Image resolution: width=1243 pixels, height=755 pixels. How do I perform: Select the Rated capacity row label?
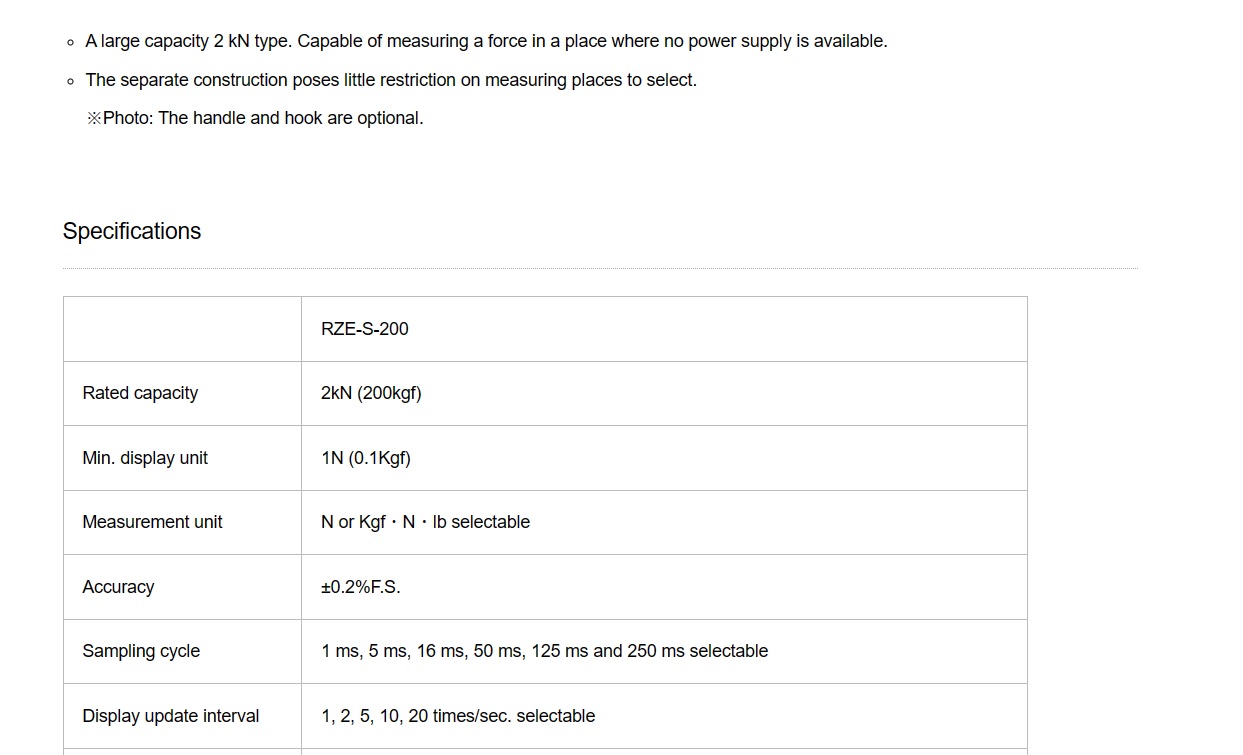[140, 393]
